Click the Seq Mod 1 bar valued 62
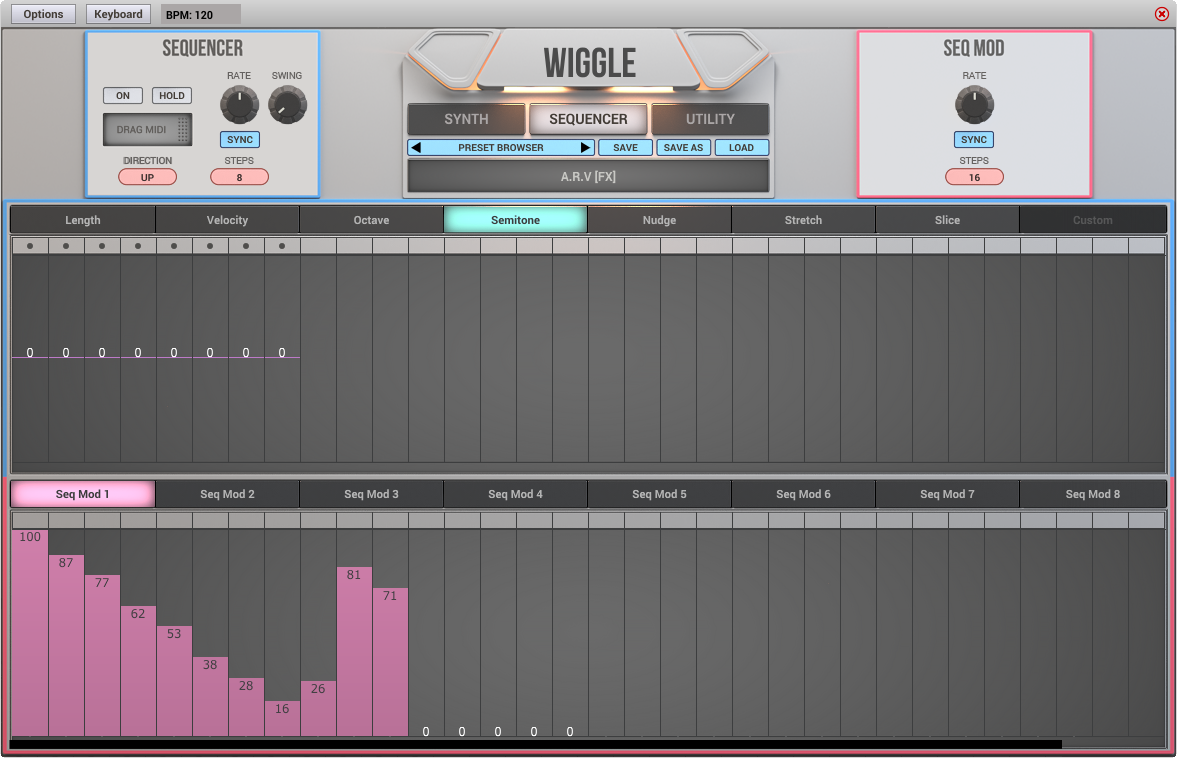Screen dimensions: 1177x758 [138, 671]
